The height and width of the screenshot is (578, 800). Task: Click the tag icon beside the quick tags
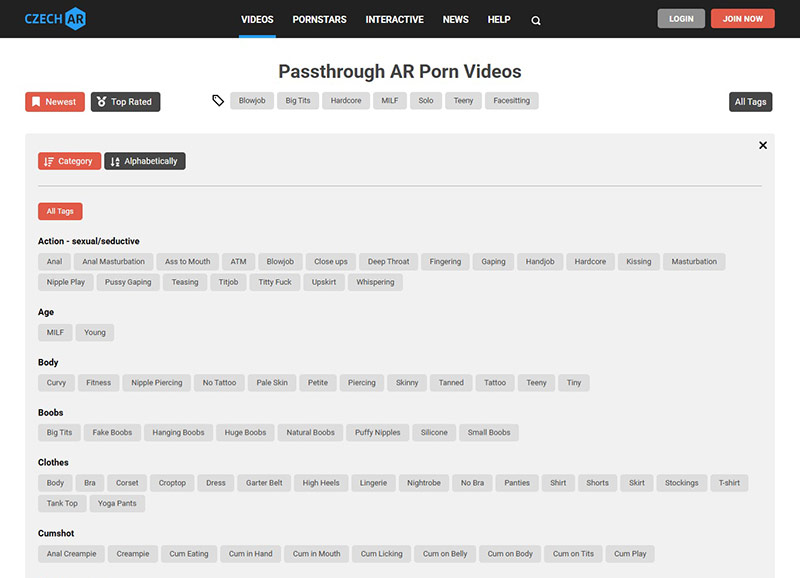point(218,101)
